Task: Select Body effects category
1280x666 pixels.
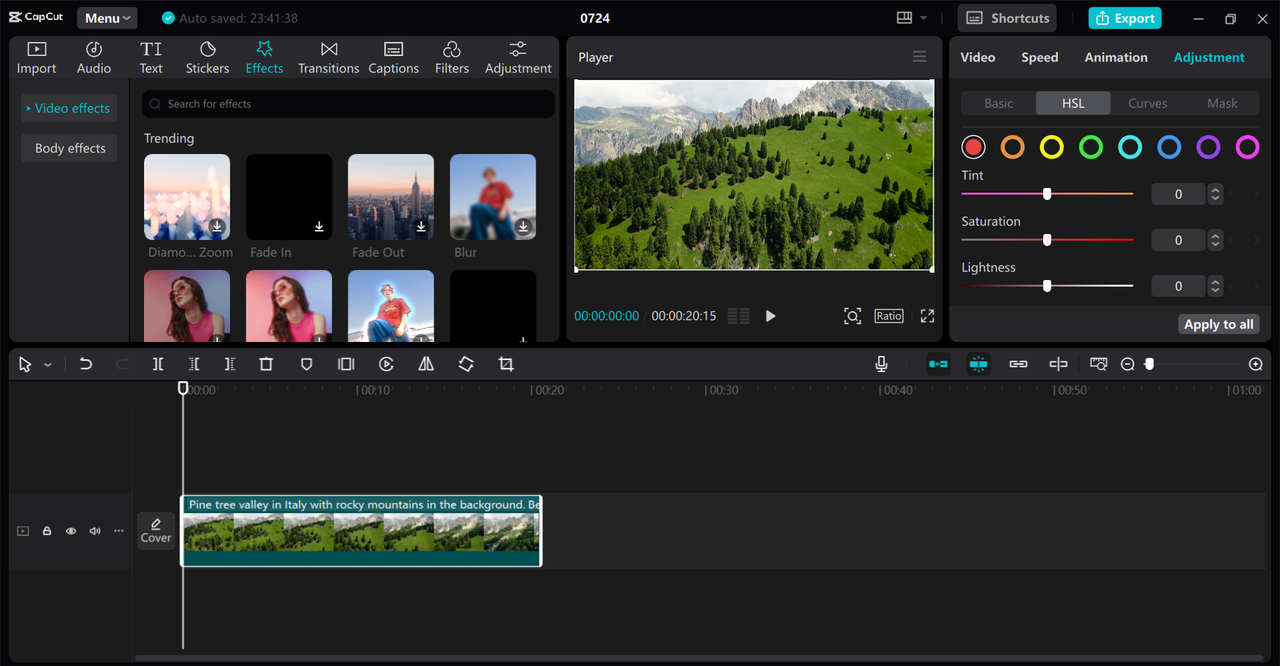Action: 70,148
